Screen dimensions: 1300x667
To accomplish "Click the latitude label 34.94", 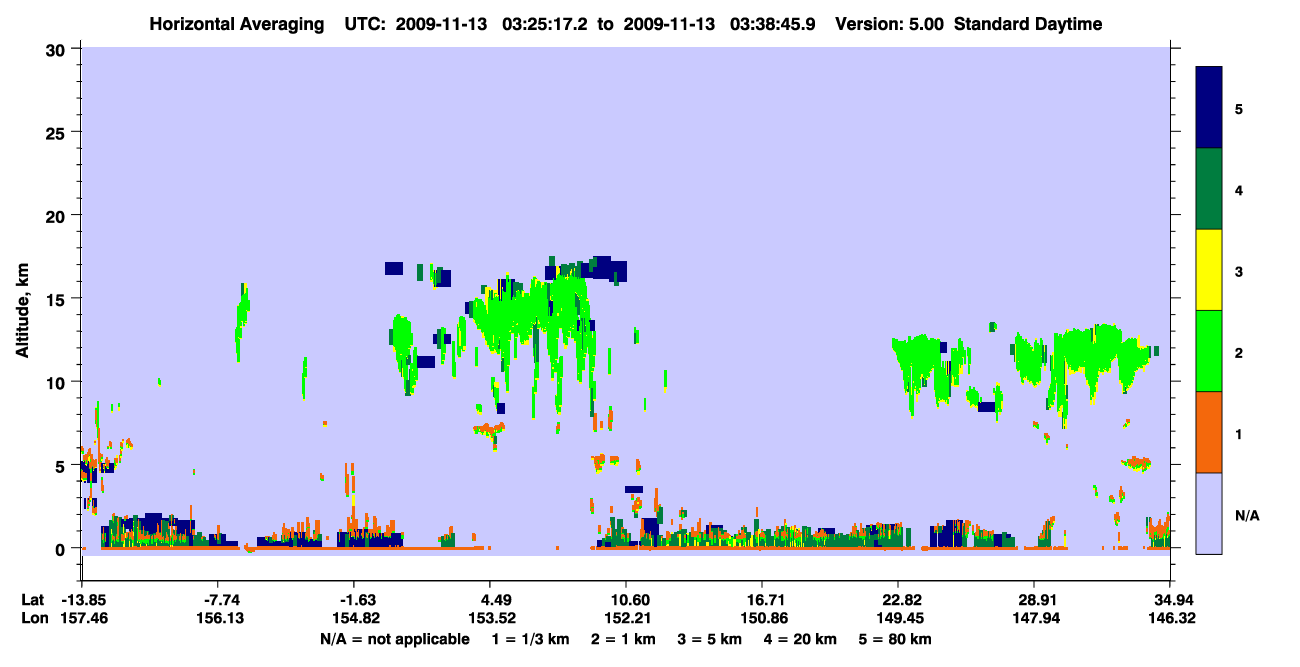I will click(1171, 600).
